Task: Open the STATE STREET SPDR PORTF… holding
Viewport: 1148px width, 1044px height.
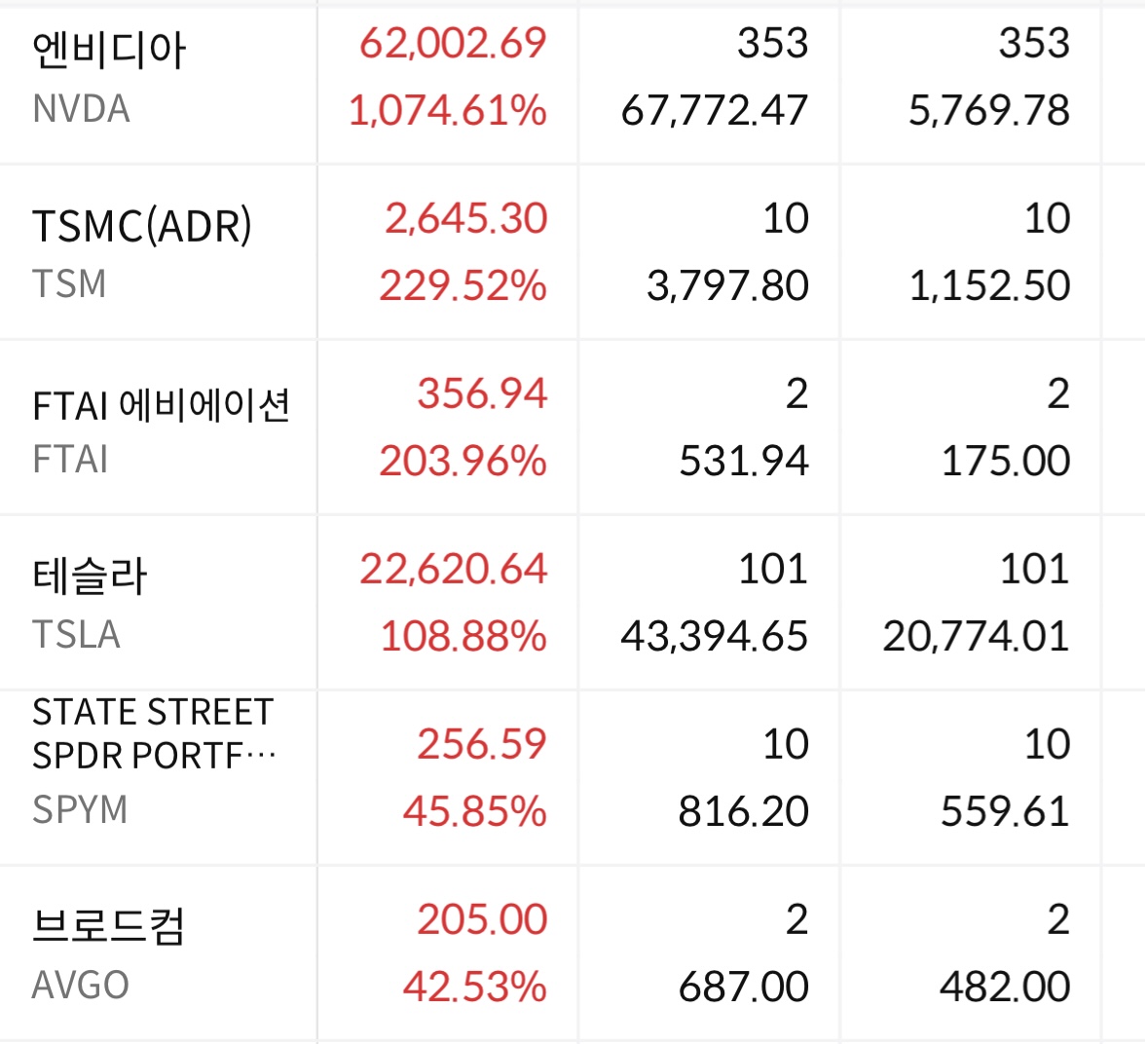Action: point(153,733)
